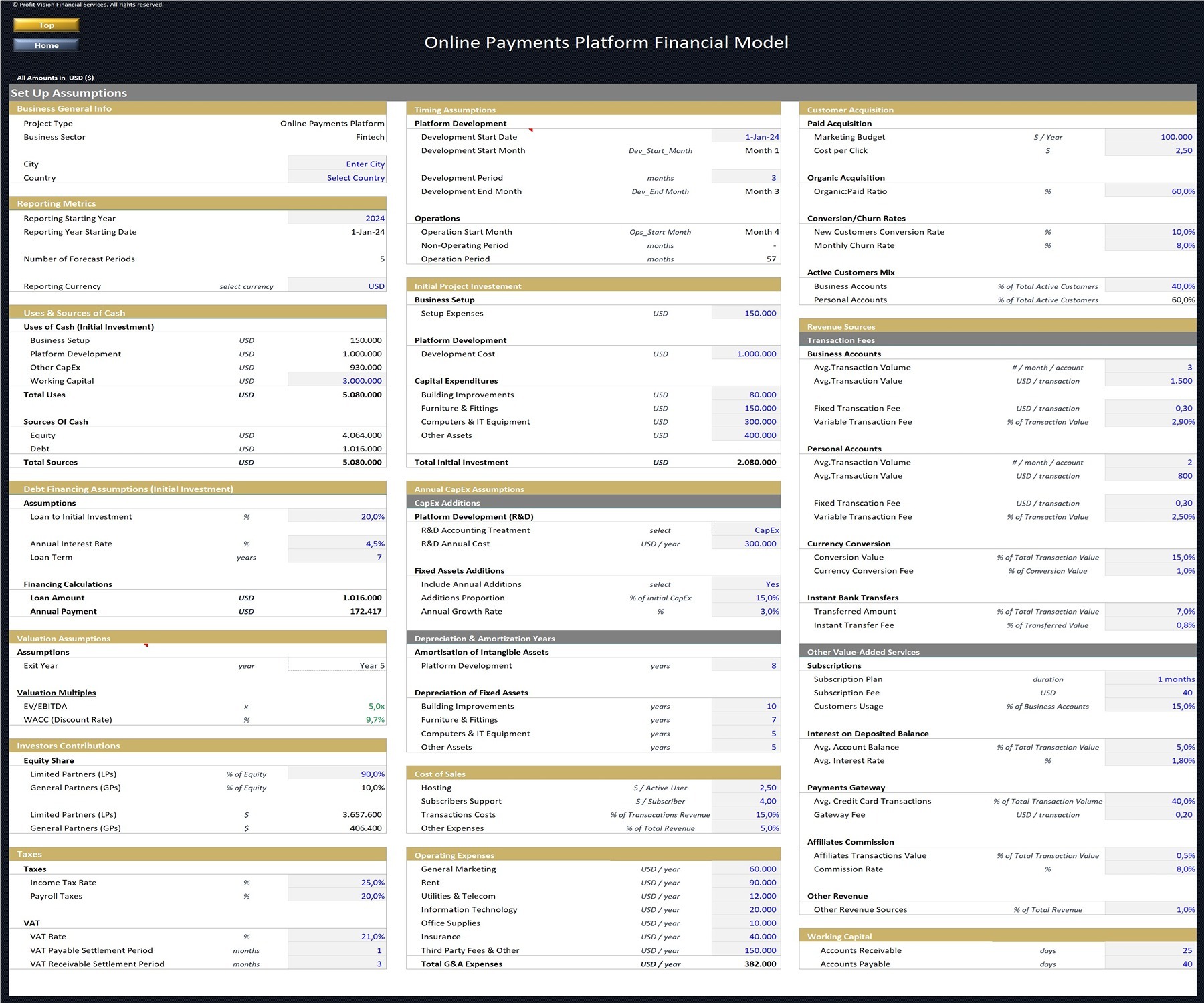1204x1003 pixels.
Task: Select the VAT Rate 21,0% cell
Action: point(337,937)
